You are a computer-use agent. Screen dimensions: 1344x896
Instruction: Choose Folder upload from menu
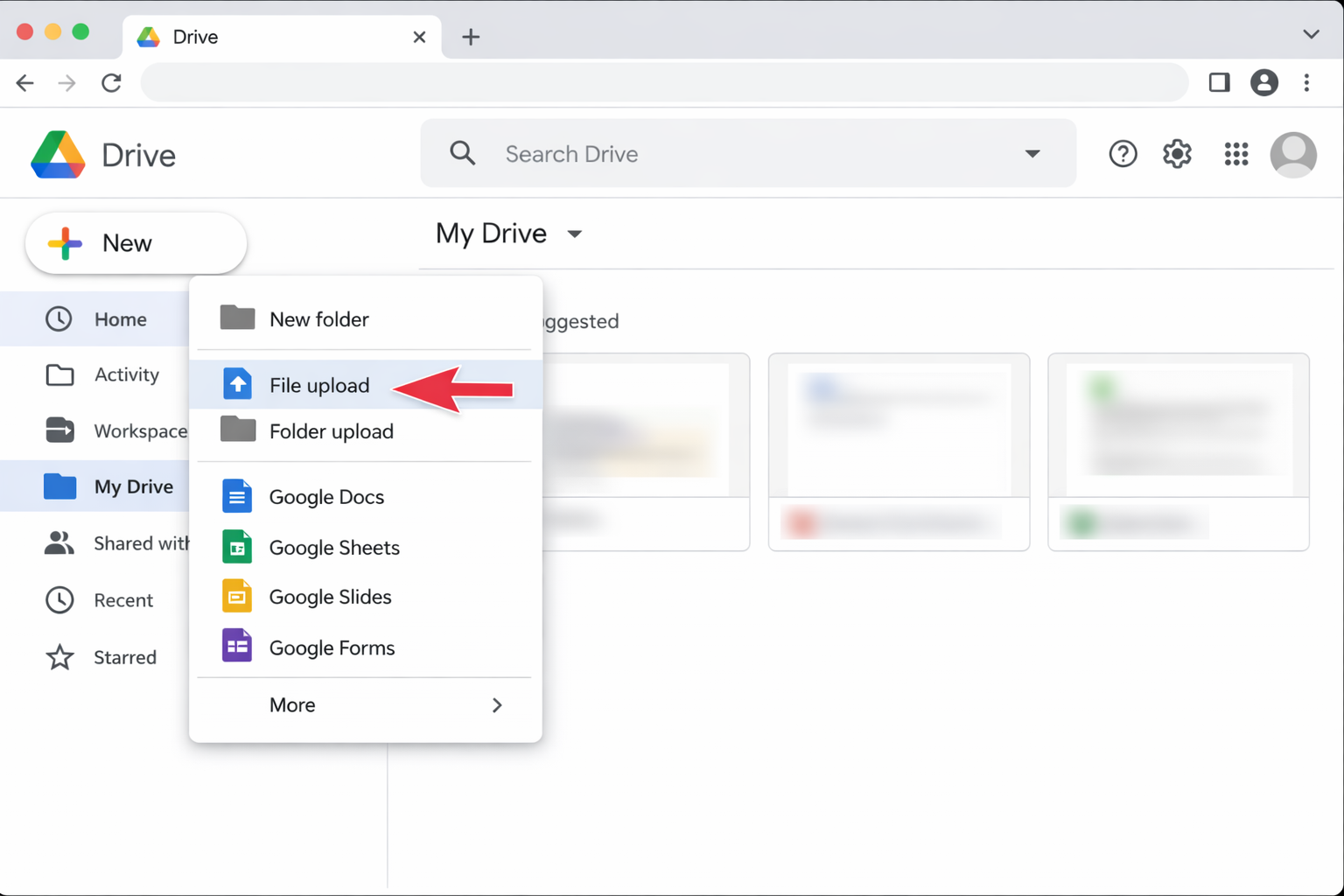366,431
